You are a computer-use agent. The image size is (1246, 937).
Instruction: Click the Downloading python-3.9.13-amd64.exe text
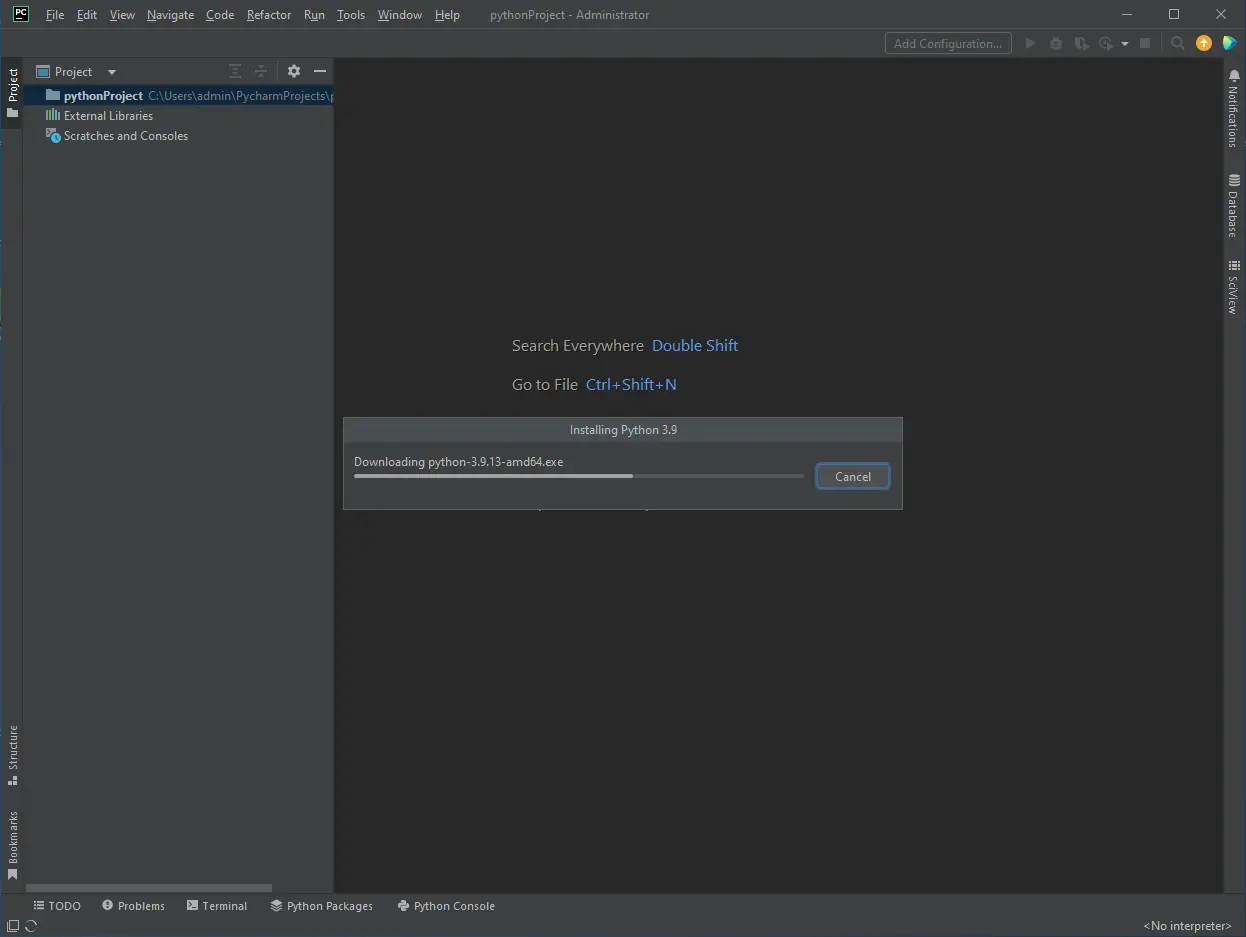pos(458,461)
